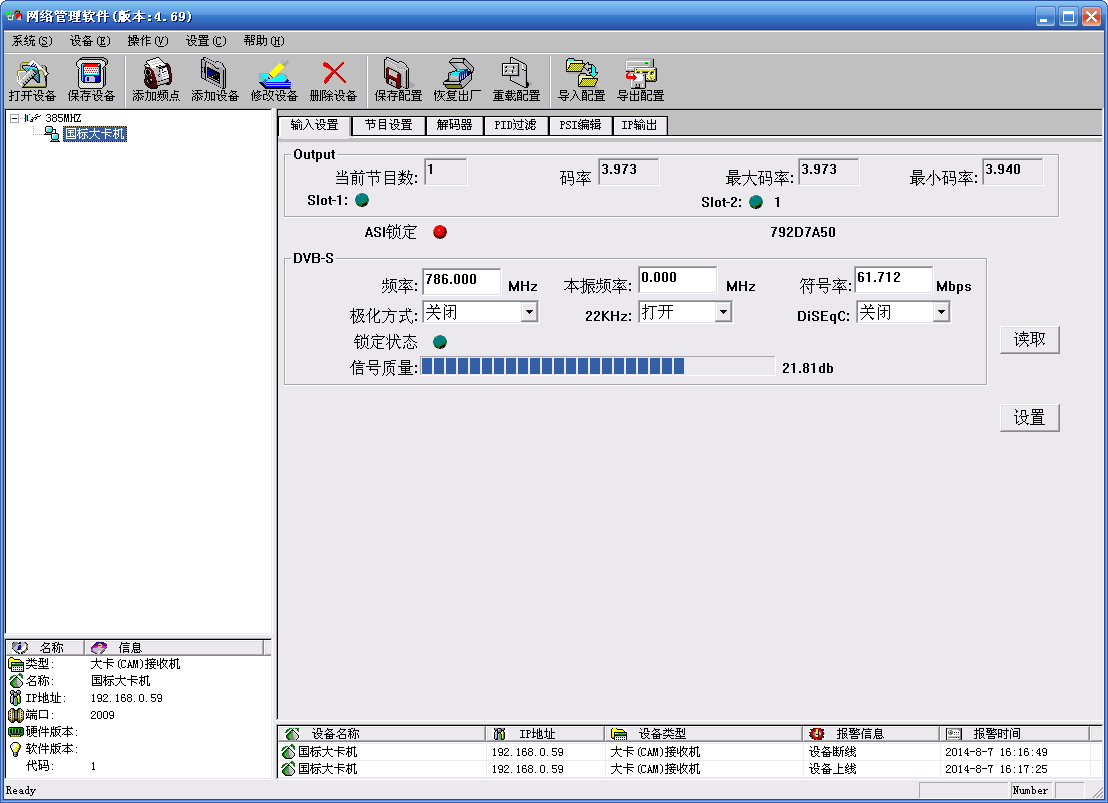Click the 设备类型 column header
Screen dimensions: 1108x803
(703, 734)
